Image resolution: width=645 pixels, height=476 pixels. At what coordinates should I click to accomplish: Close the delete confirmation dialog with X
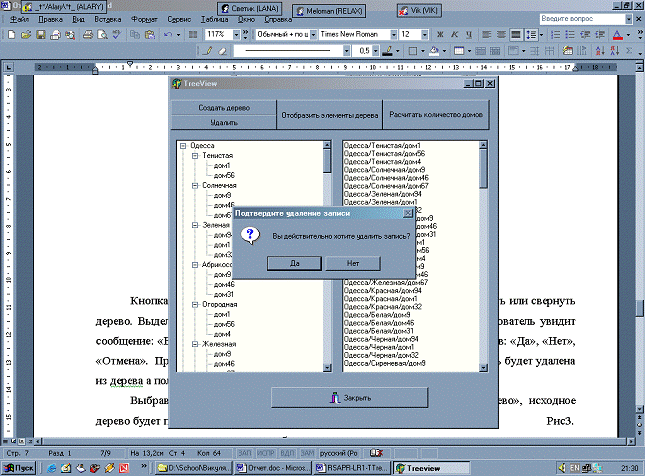pos(407,213)
